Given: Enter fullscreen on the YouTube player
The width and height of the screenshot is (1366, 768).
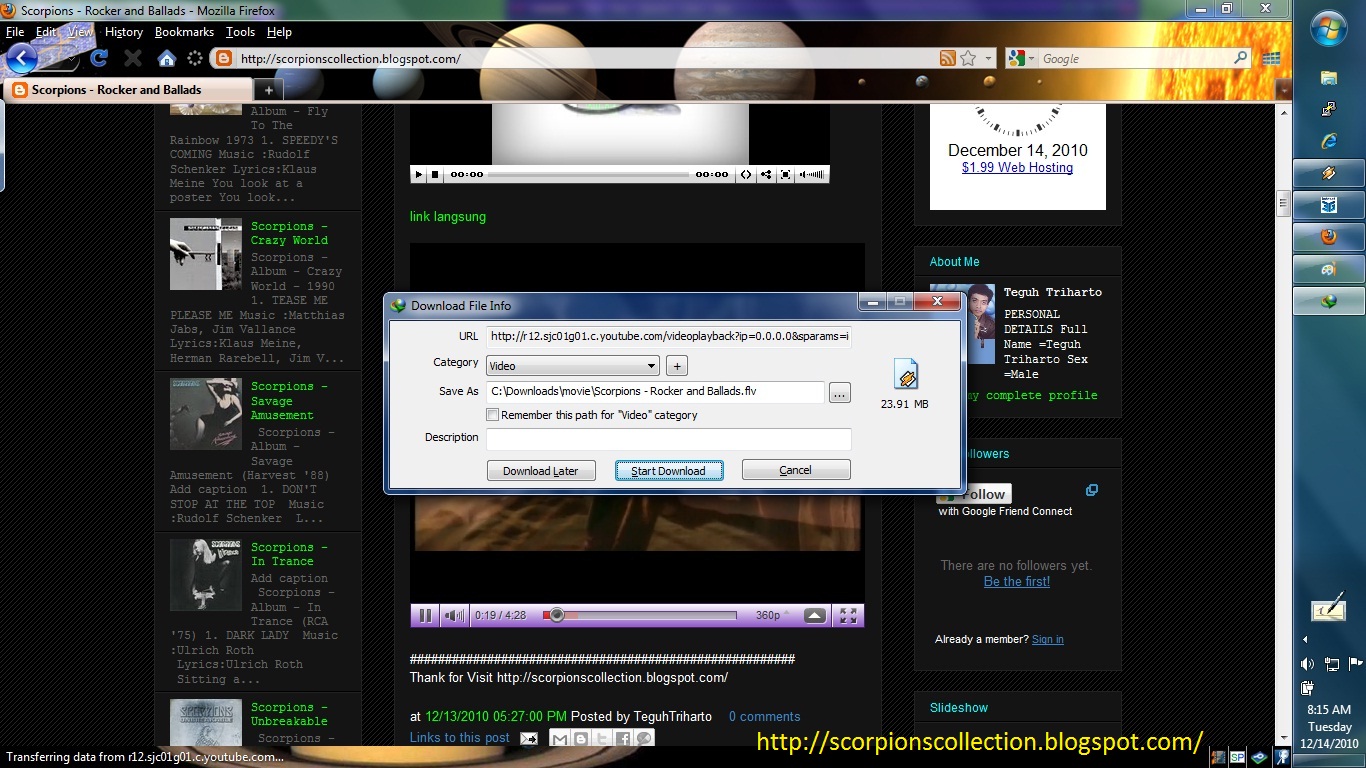Looking at the screenshot, I should point(848,615).
